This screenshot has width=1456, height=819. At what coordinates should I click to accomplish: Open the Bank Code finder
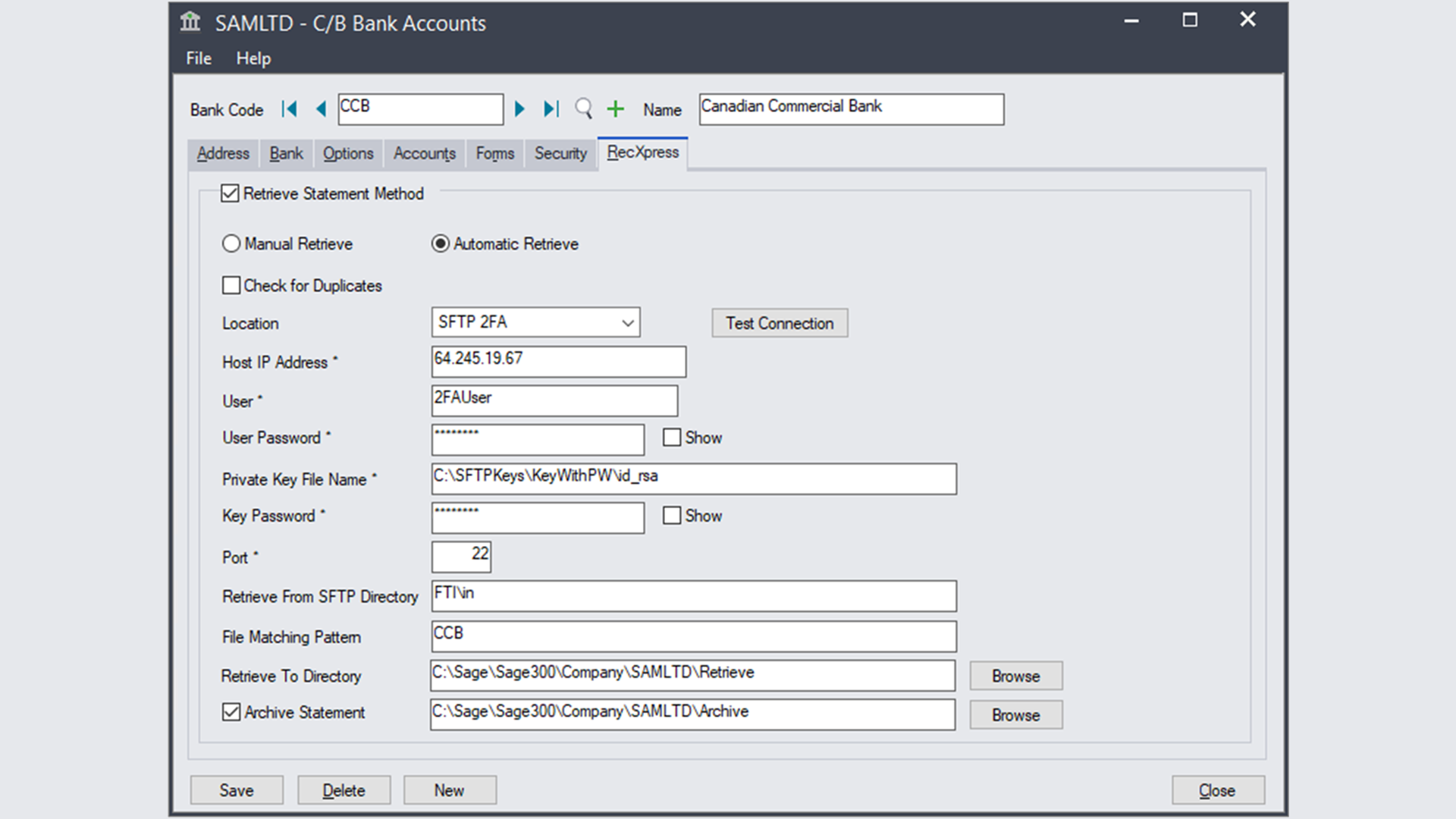pyautogui.click(x=583, y=110)
